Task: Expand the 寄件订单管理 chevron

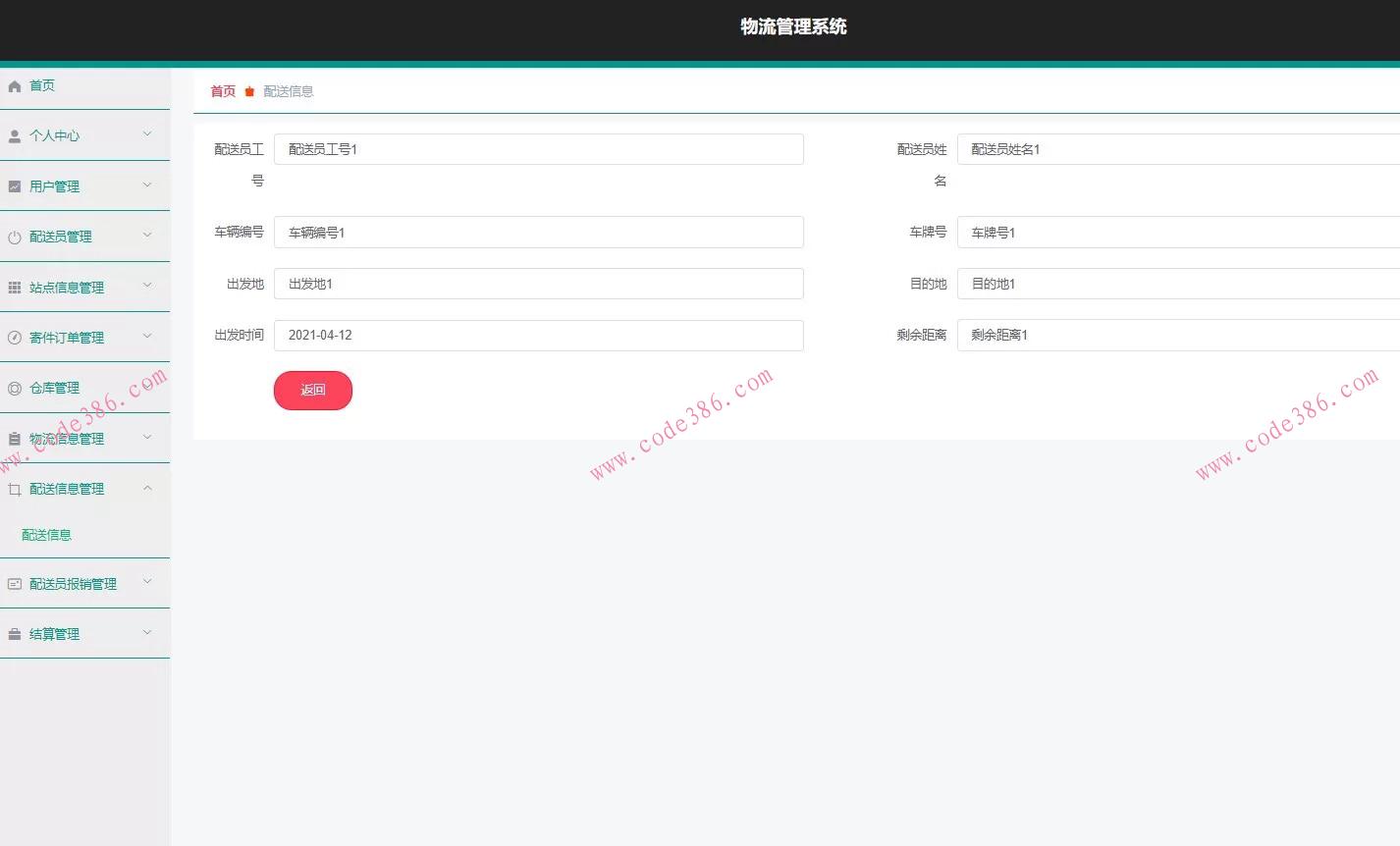Action: 147,336
